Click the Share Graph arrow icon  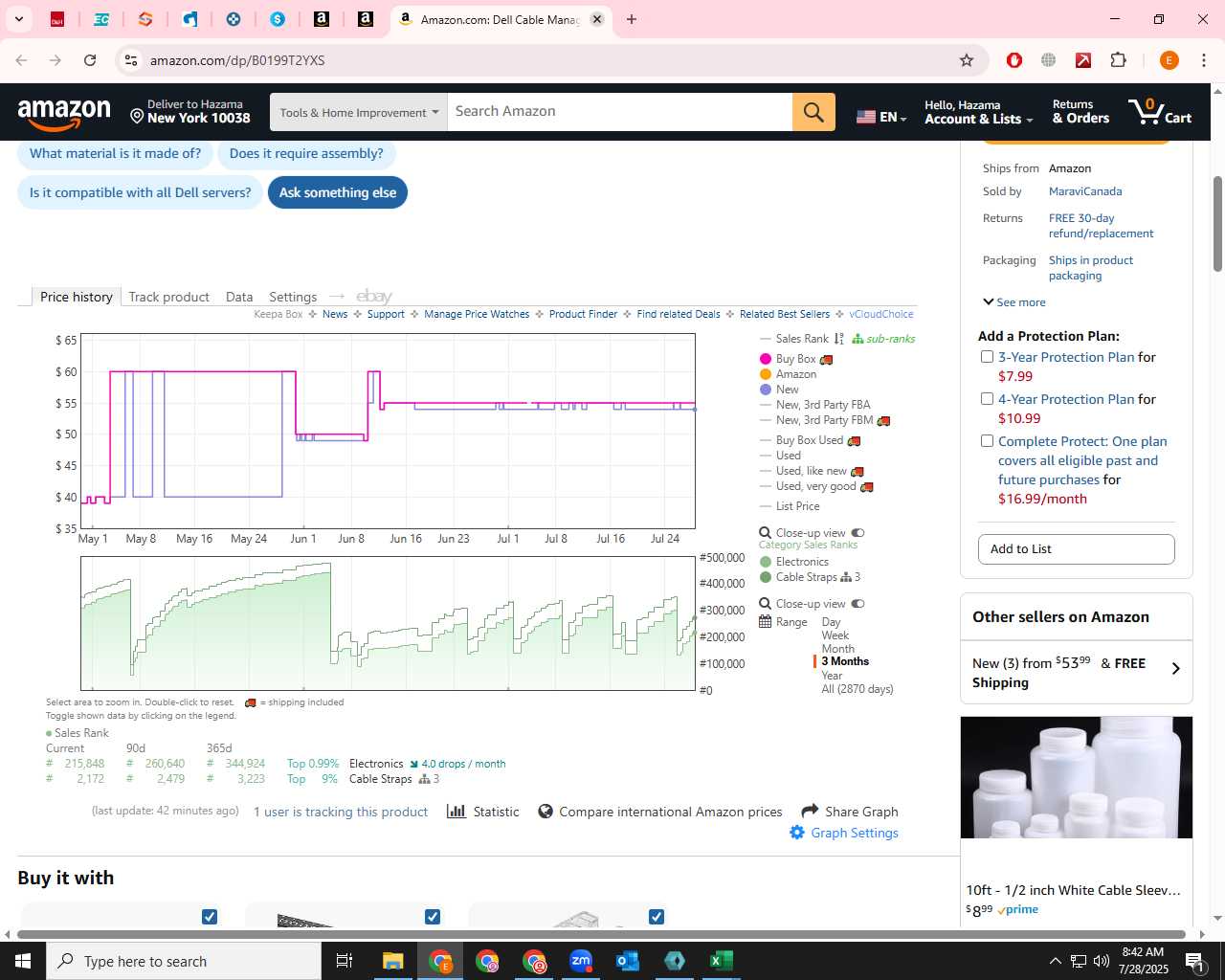click(x=810, y=811)
